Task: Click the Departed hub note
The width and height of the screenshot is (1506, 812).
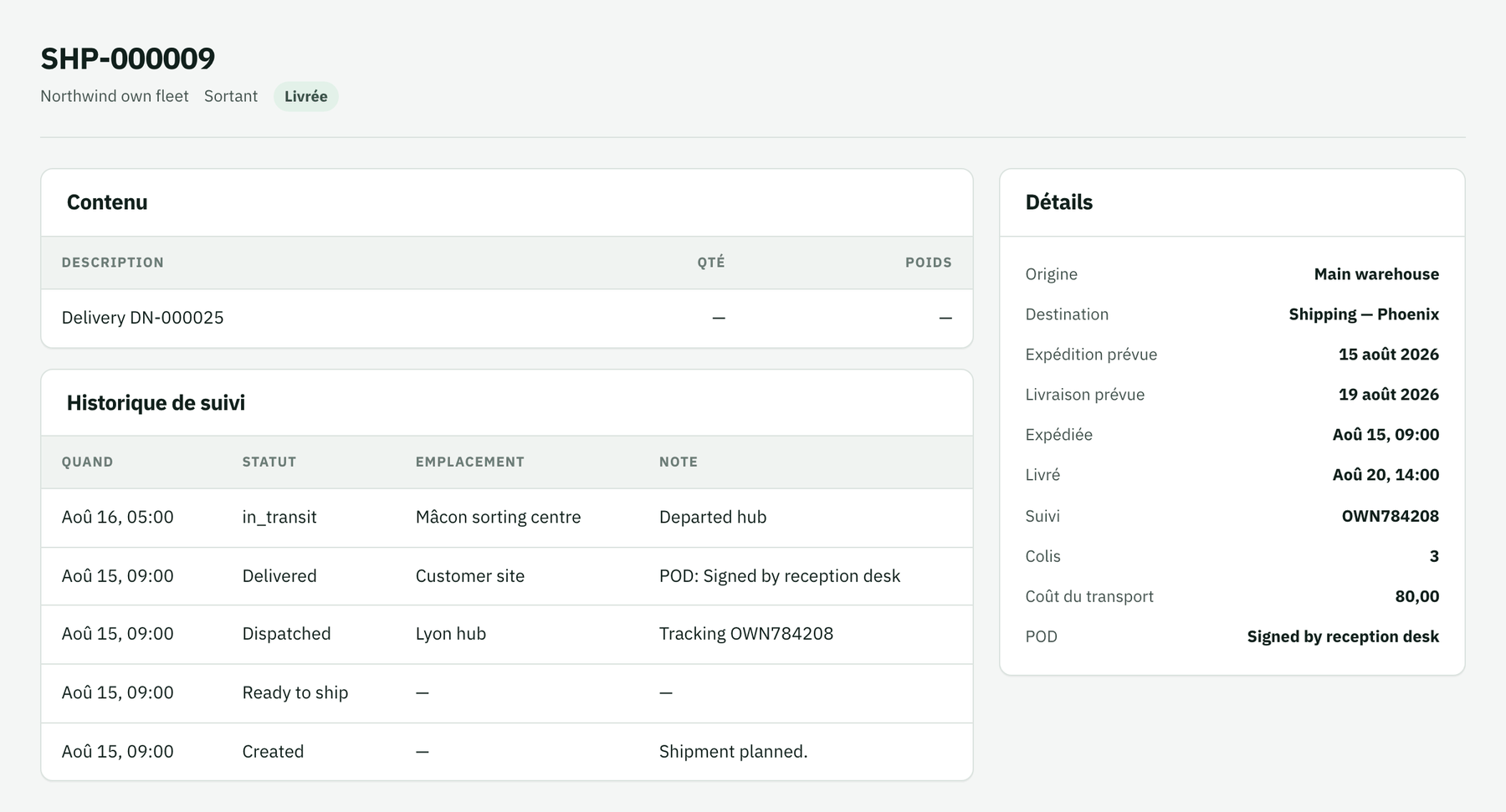Action: point(713,517)
